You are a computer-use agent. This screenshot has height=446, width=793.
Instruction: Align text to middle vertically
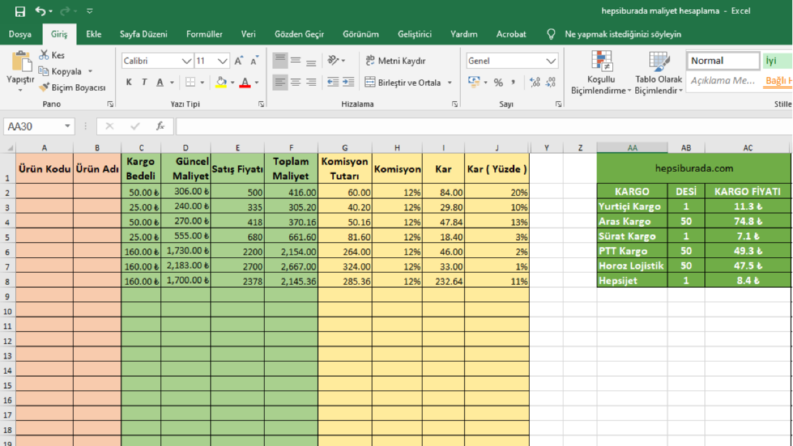click(295, 61)
